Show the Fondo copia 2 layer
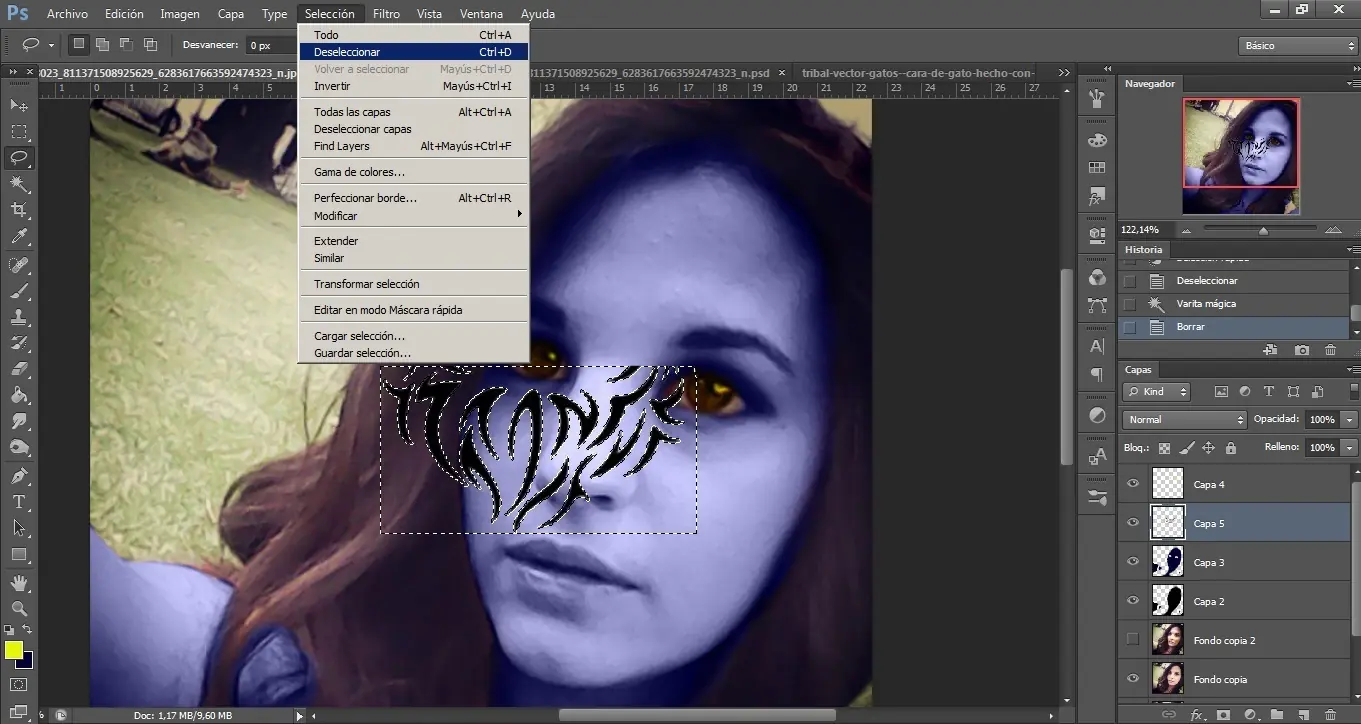1361x724 pixels. click(1133, 640)
